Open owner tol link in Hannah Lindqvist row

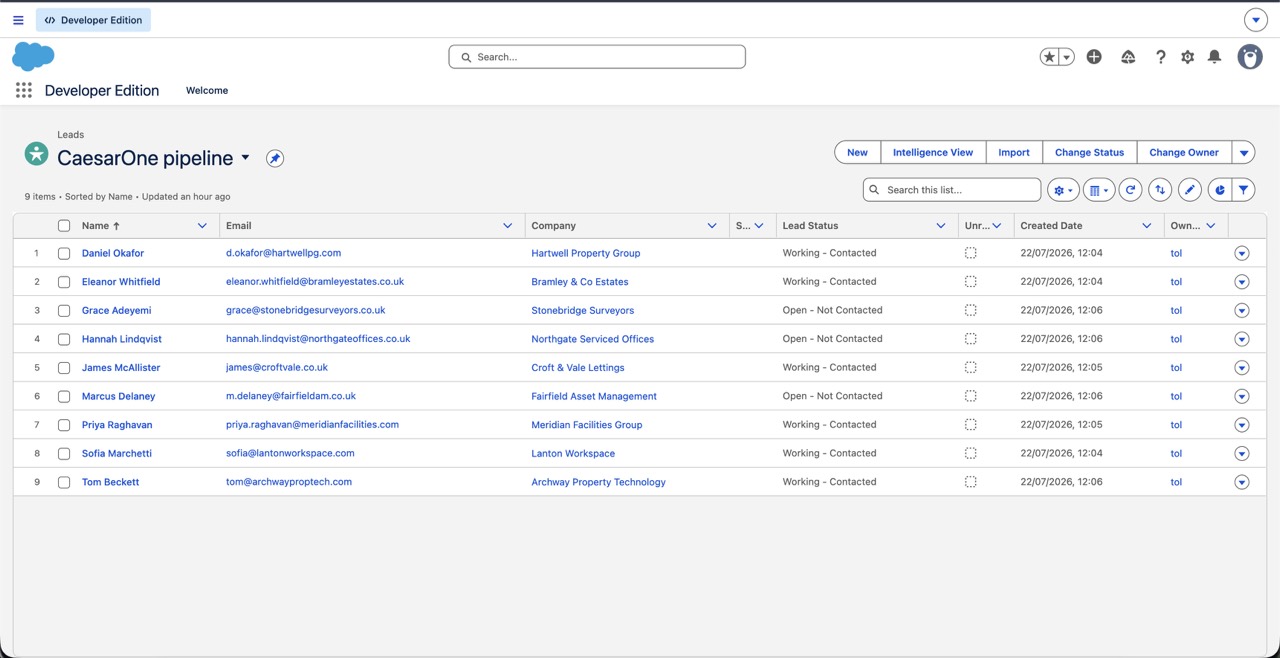point(1176,339)
